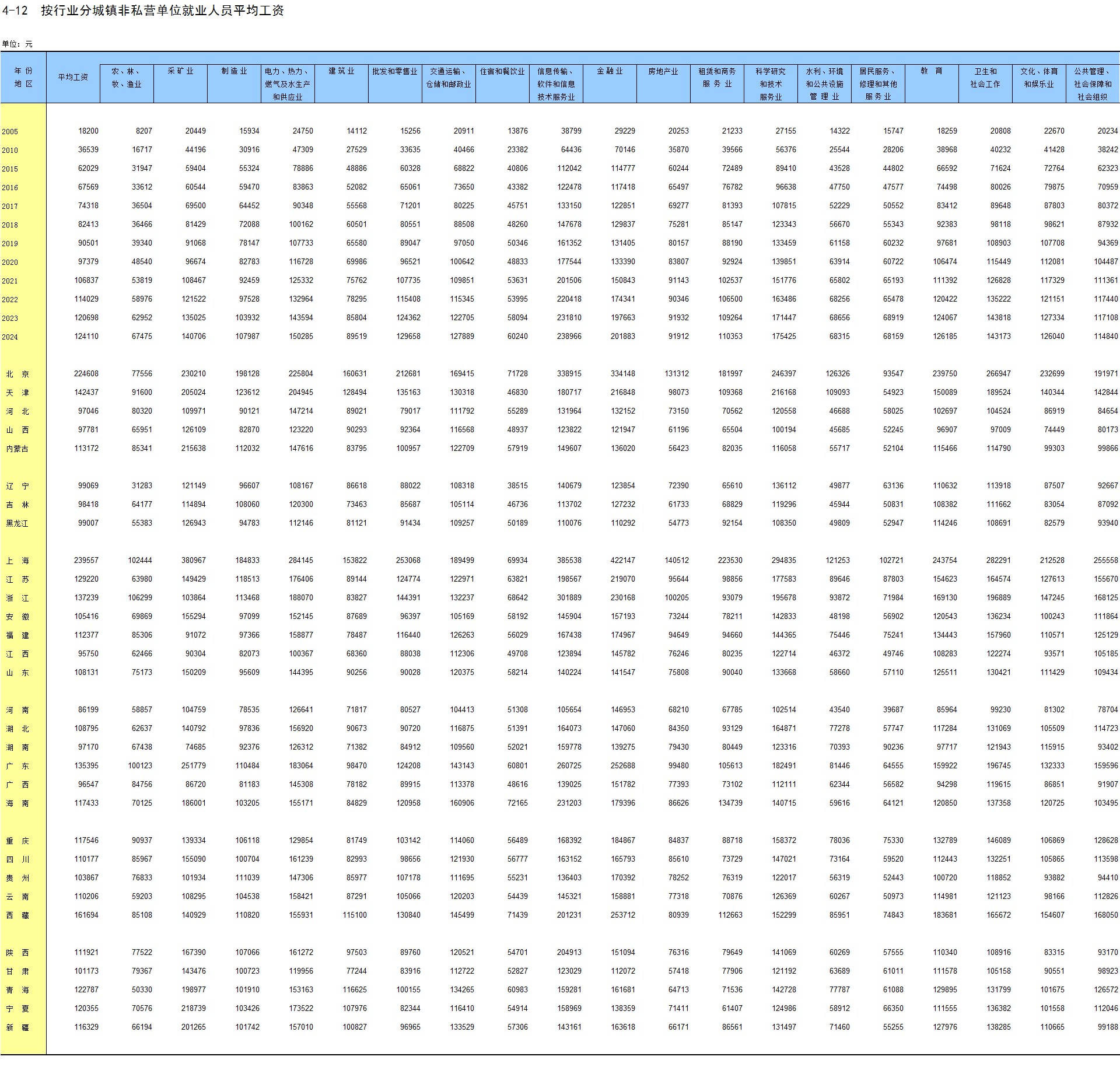Select the 建筑业 column header
Screen dimensions: 1120x1074
coord(341,71)
